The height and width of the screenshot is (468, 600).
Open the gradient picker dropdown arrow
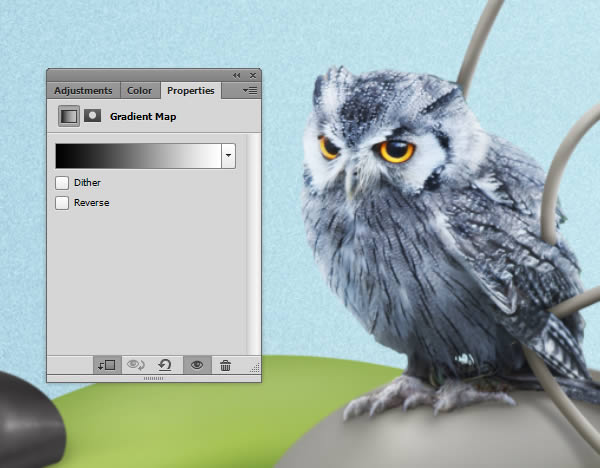(228, 156)
